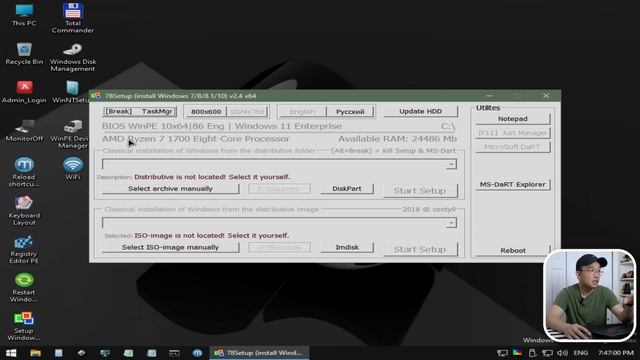Click the taskbar clock showing 7:47:00 PM

click(x=616, y=353)
